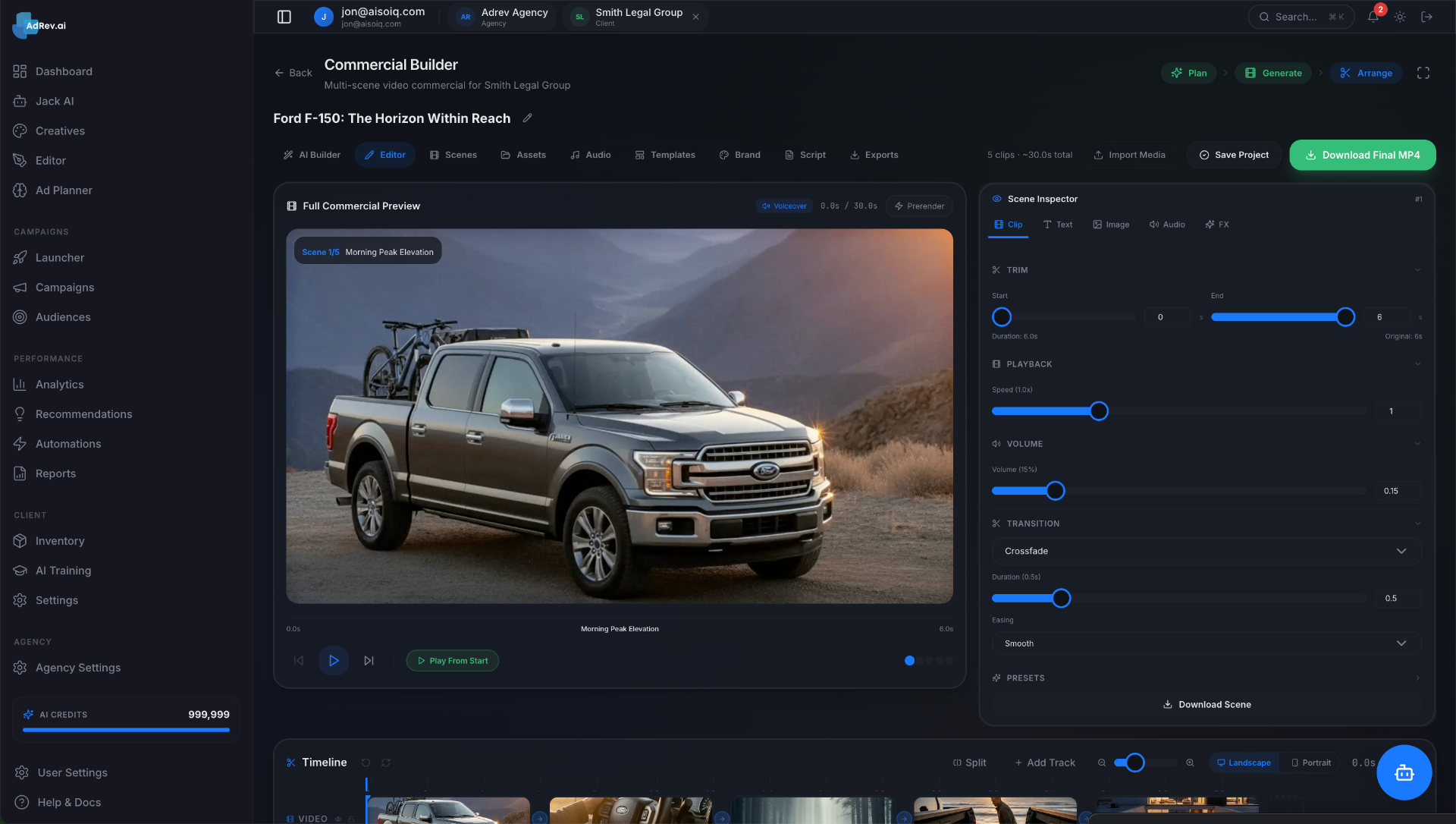The height and width of the screenshot is (824, 1456).
Task: Toggle VIDEO track lock
Action: pos(351,819)
